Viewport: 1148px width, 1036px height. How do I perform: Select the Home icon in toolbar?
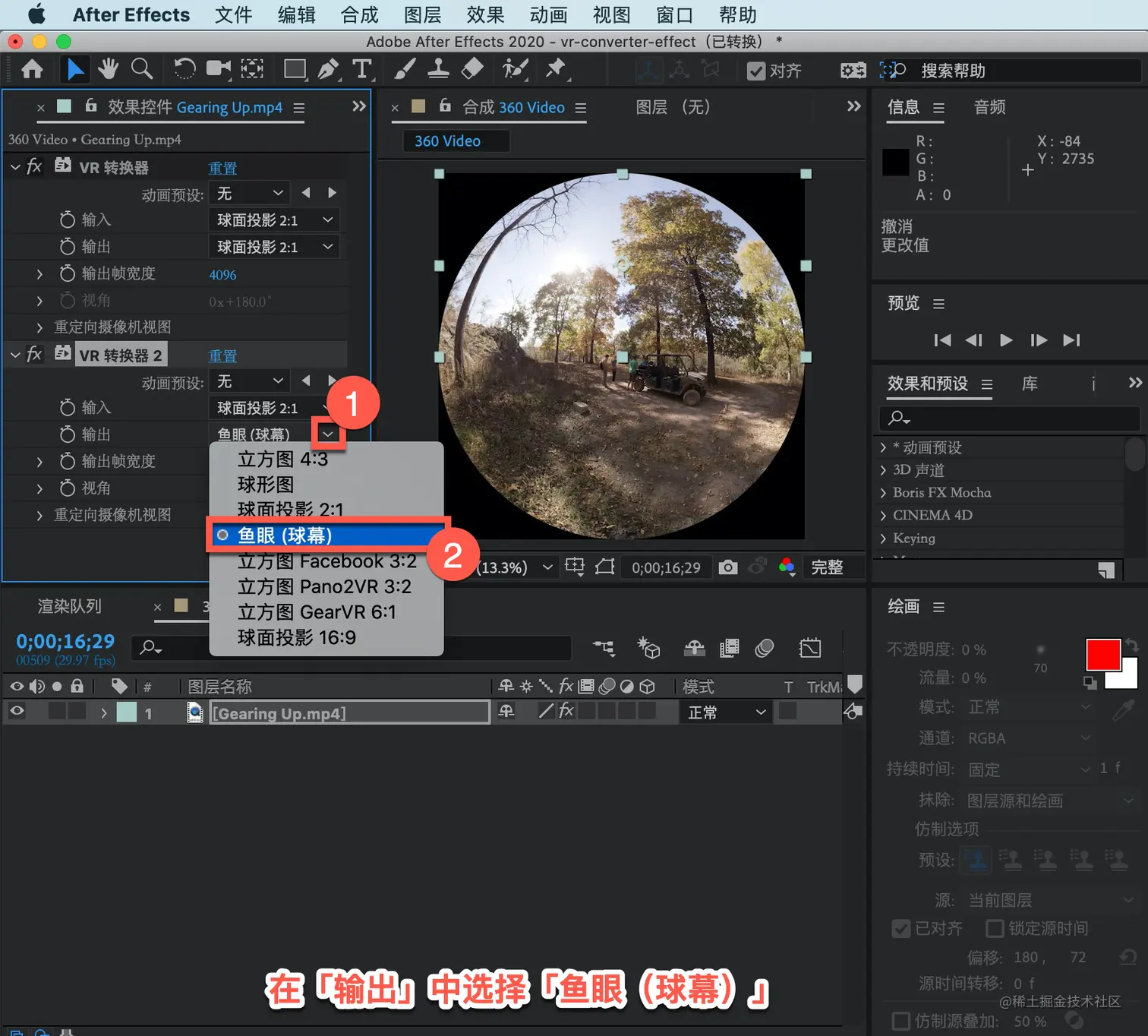click(x=32, y=70)
